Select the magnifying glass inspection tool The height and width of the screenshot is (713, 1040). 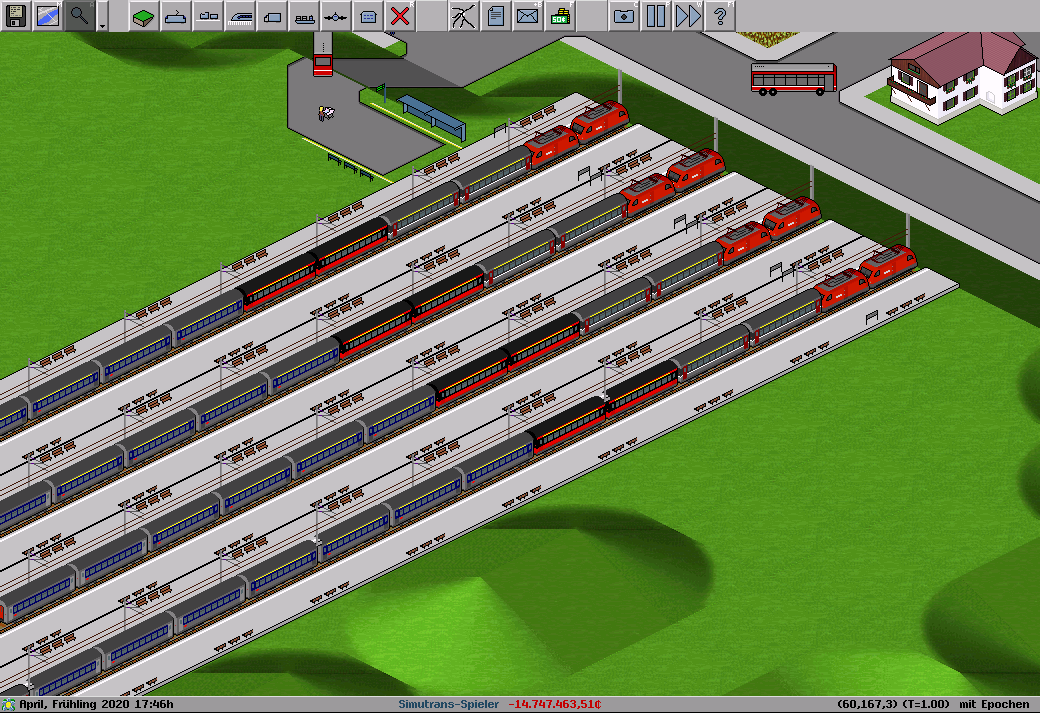point(80,16)
